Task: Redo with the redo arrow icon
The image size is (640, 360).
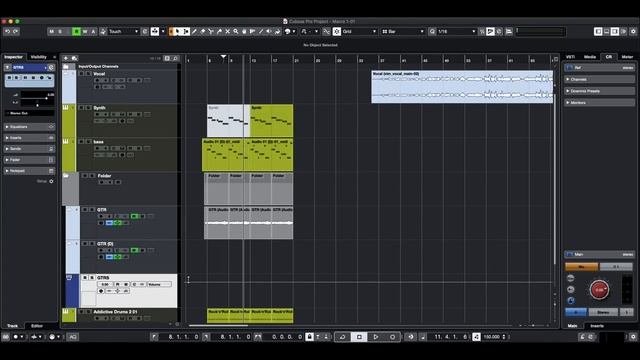Action: 16,31
